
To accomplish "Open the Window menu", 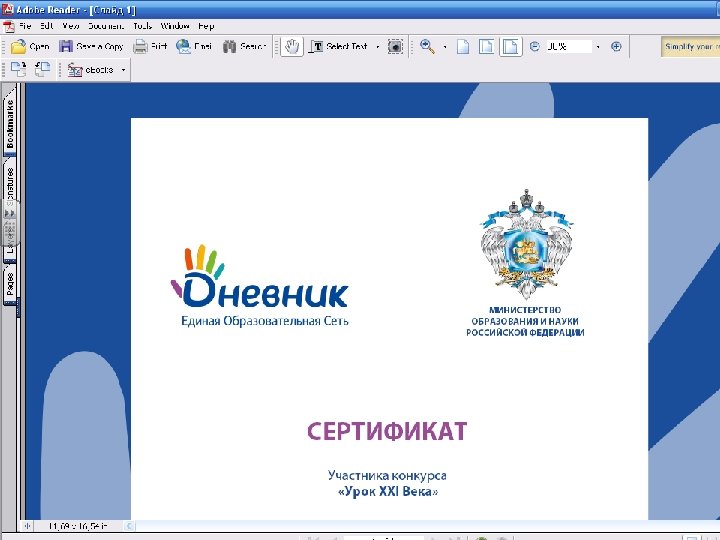I will 175,26.
